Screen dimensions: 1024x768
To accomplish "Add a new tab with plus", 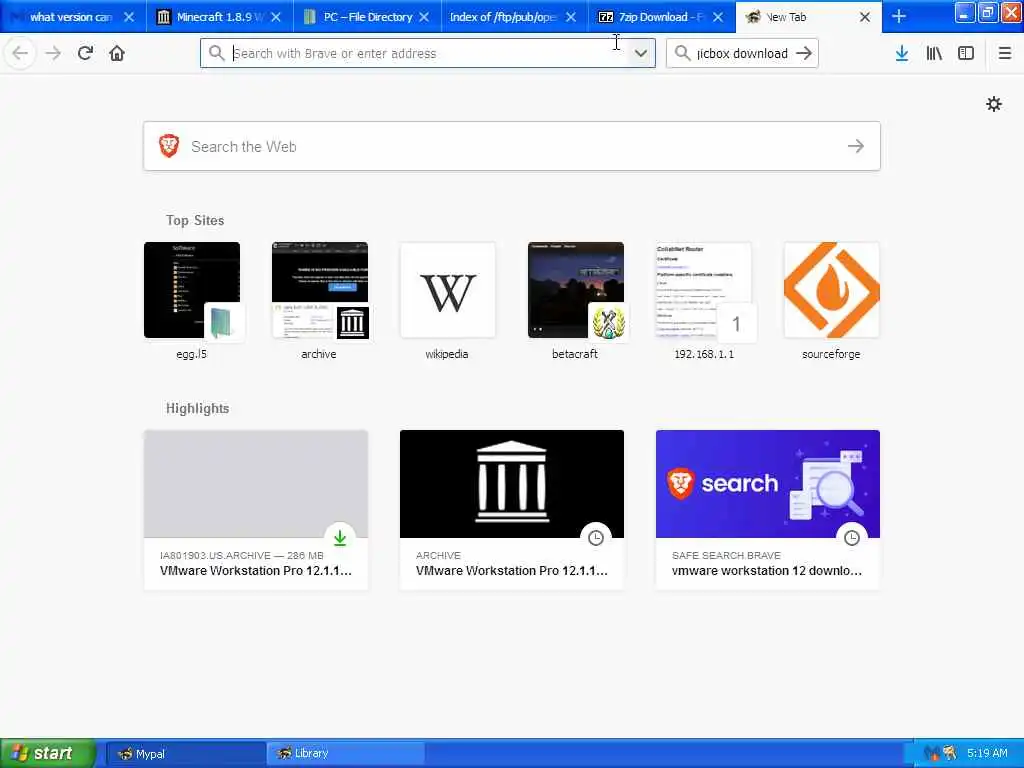I will [x=899, y=16].
